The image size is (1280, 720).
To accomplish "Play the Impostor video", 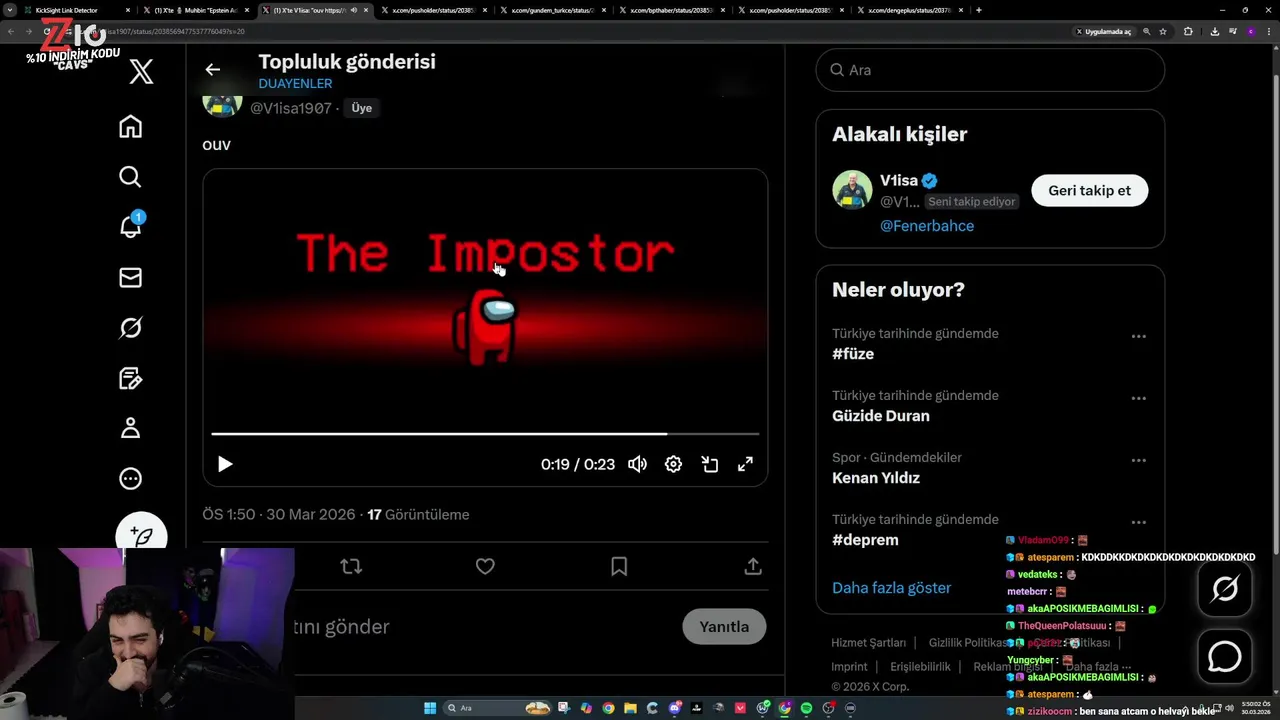I will click(225, 464).
